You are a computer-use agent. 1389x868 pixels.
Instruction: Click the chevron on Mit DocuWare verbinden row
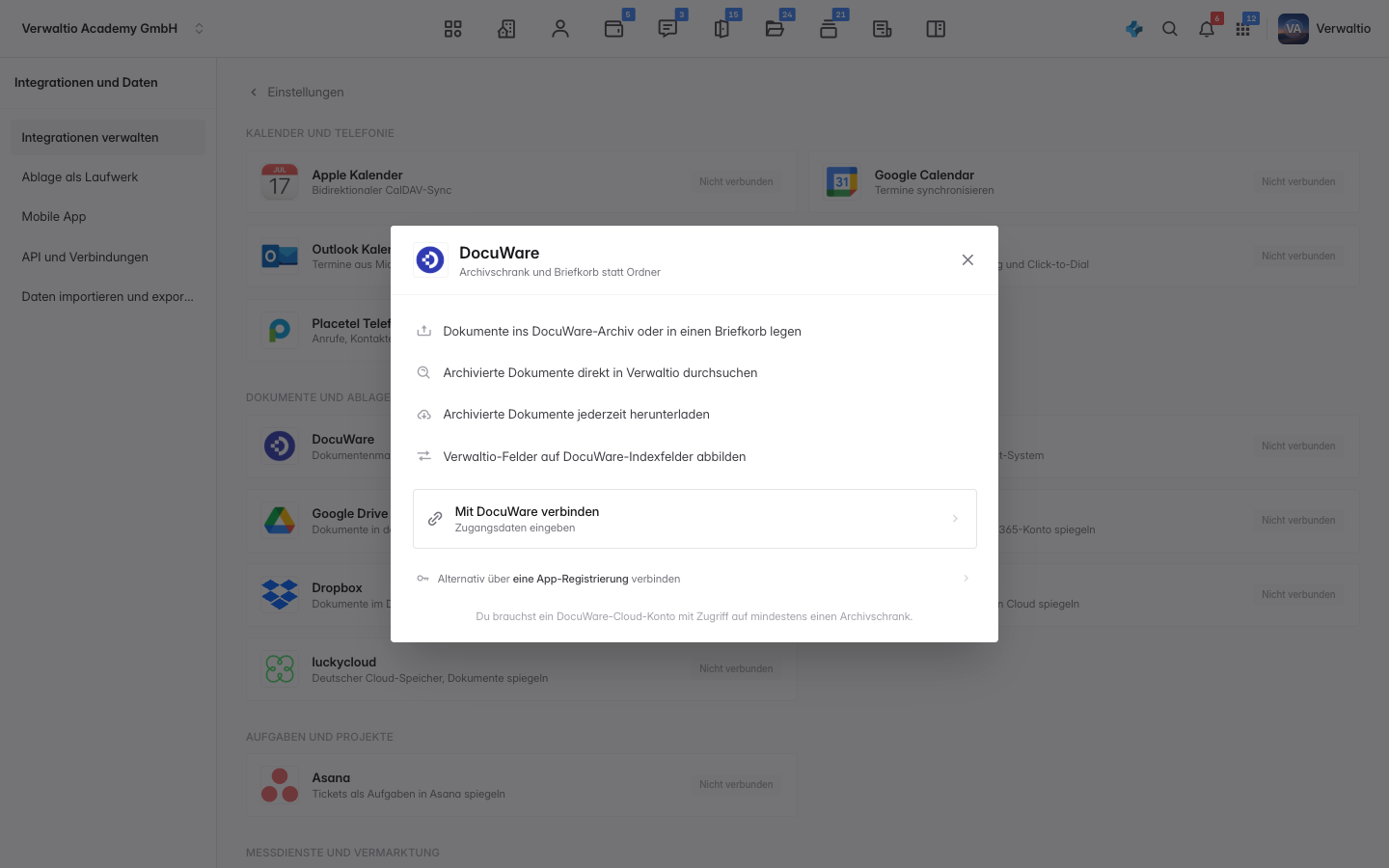[x=955, y=519]
